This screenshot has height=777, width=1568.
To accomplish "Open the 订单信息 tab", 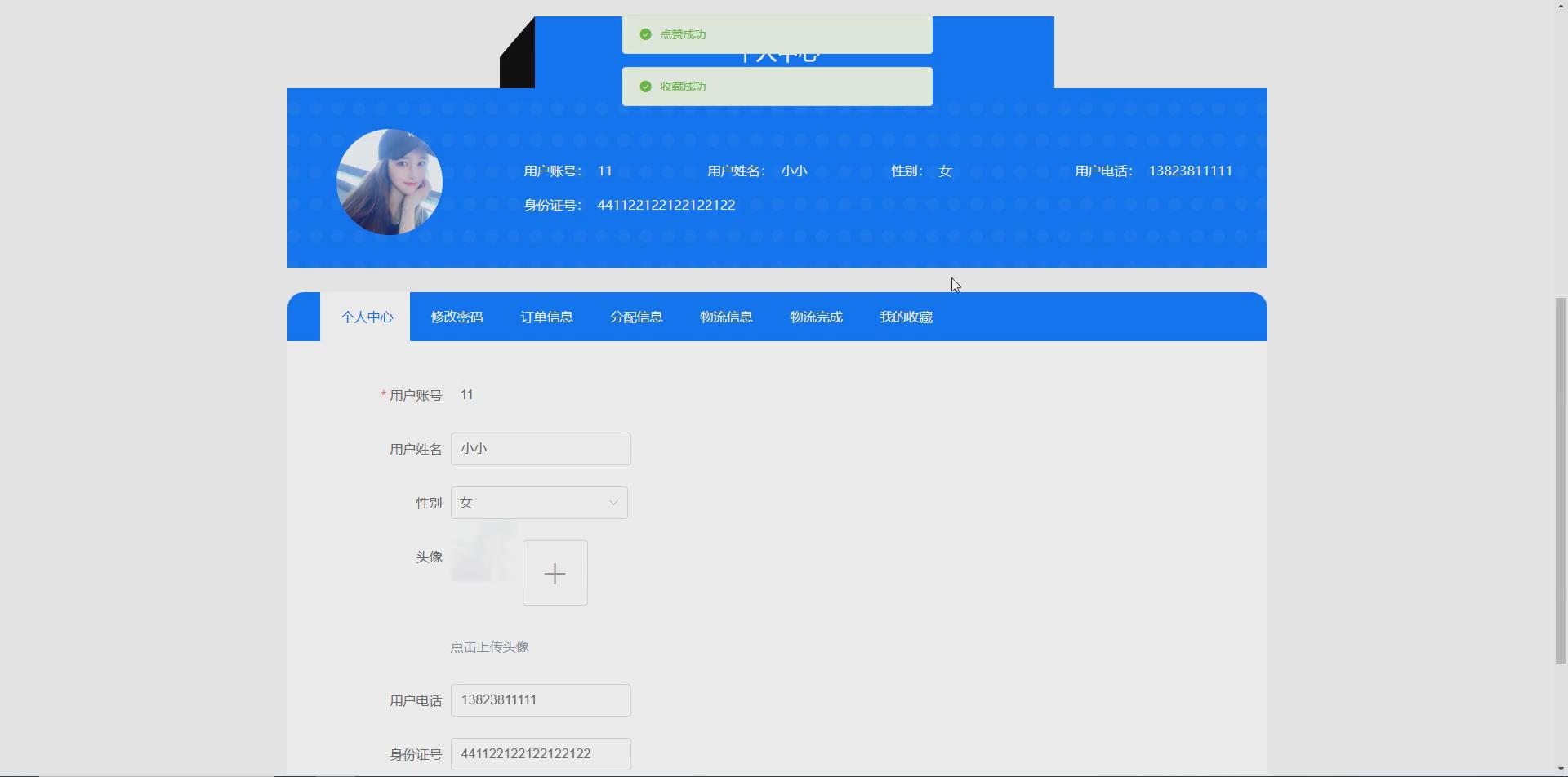I will coord(546,317).
